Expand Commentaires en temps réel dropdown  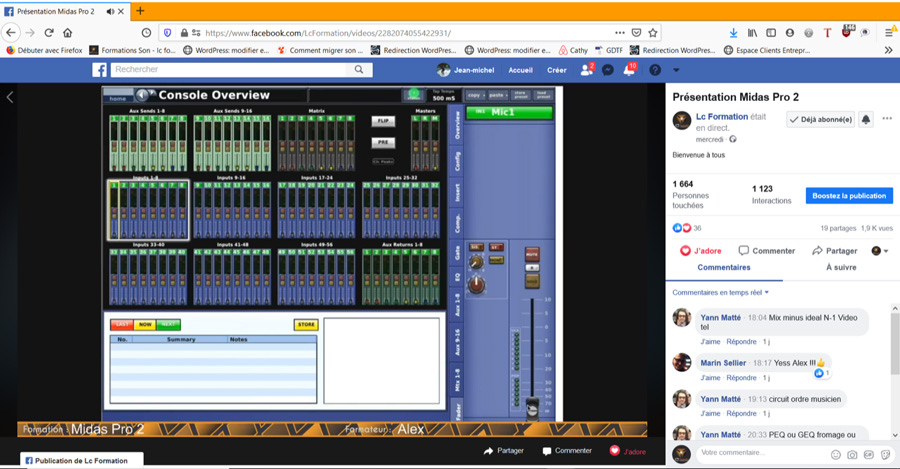coord(720,292)
